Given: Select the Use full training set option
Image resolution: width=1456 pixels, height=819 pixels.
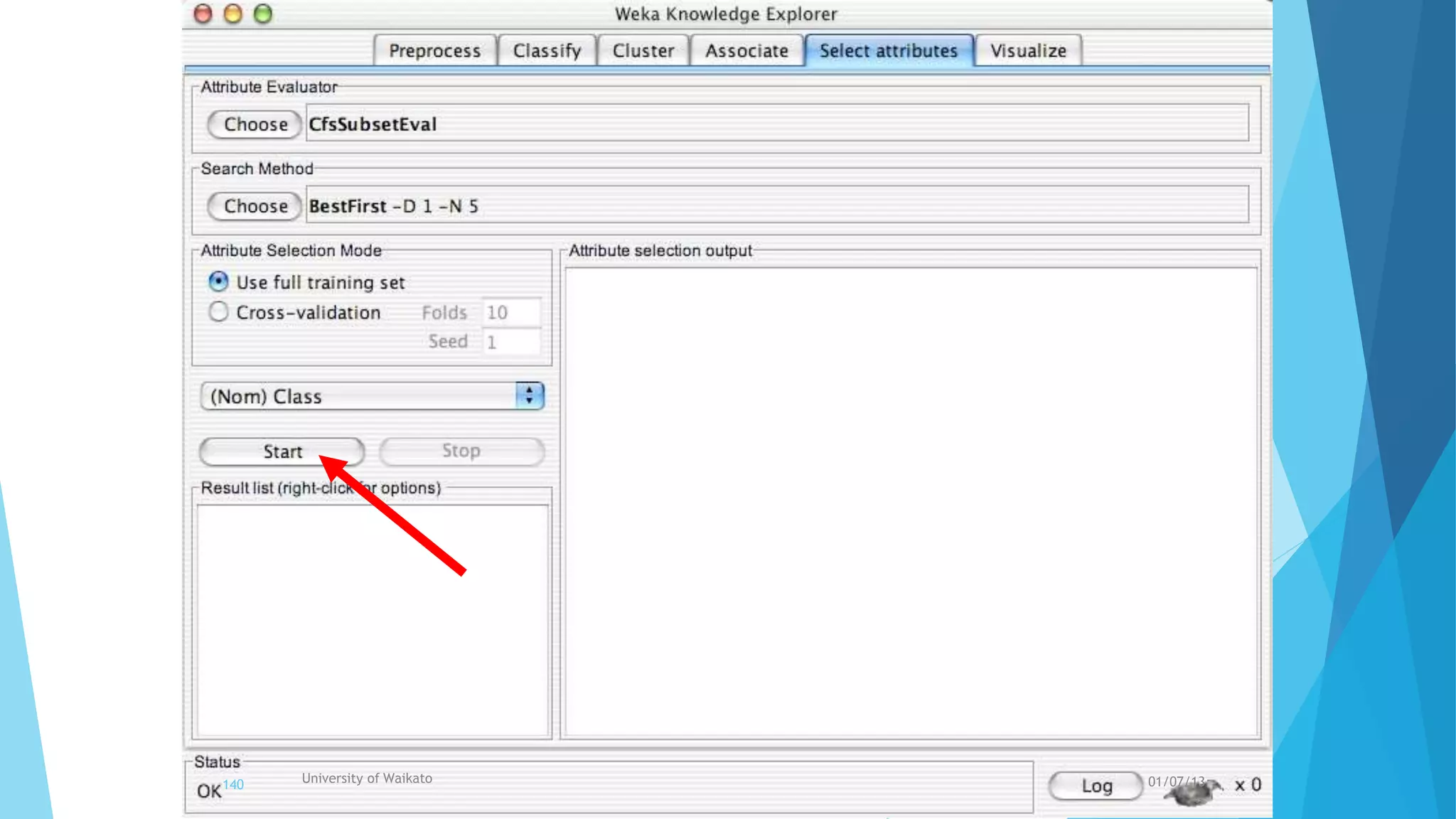Looking at the screenshot, I should [x=218, y=282].
